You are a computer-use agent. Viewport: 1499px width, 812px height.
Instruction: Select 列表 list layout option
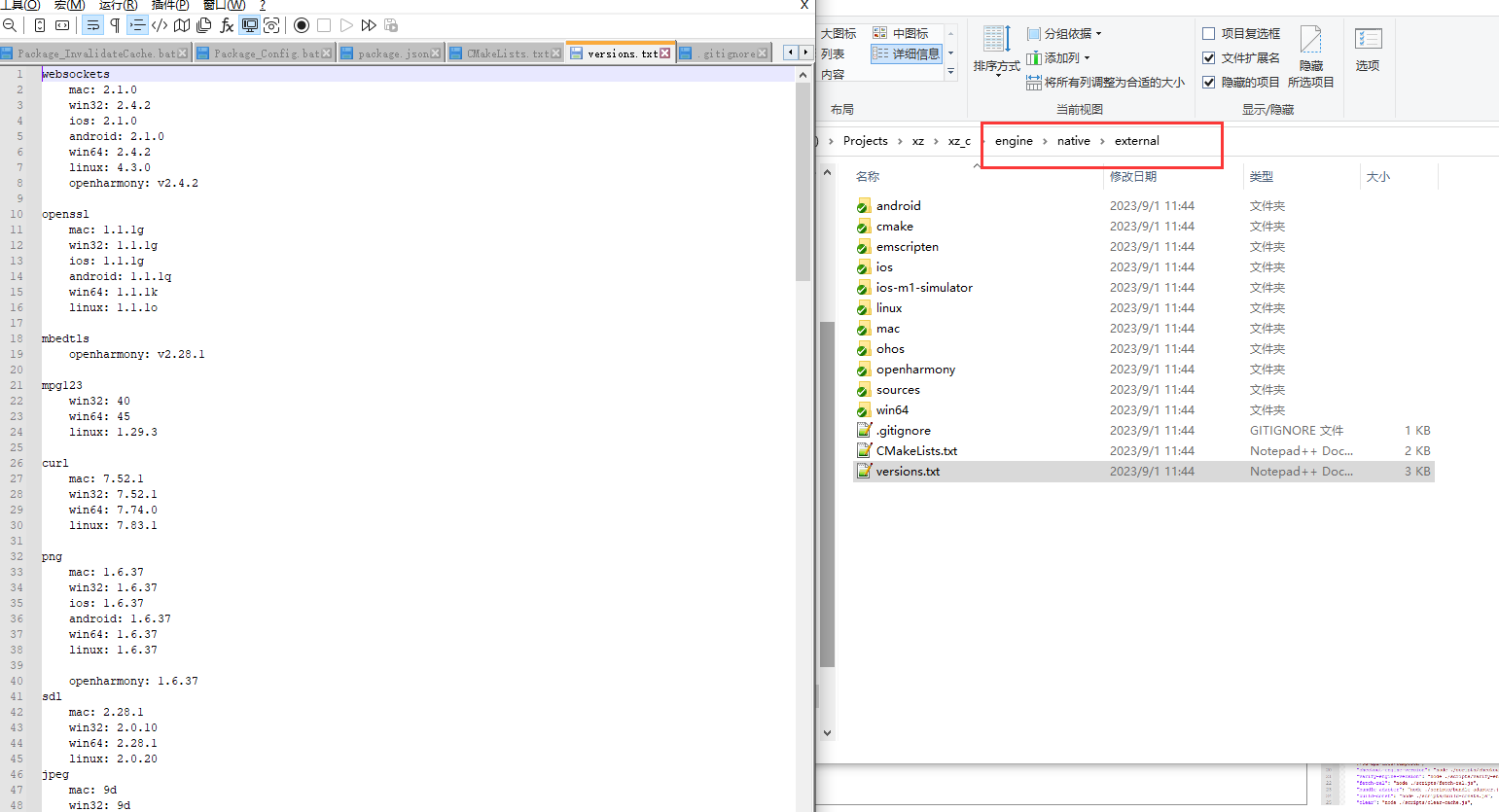[x=833, y=53]
